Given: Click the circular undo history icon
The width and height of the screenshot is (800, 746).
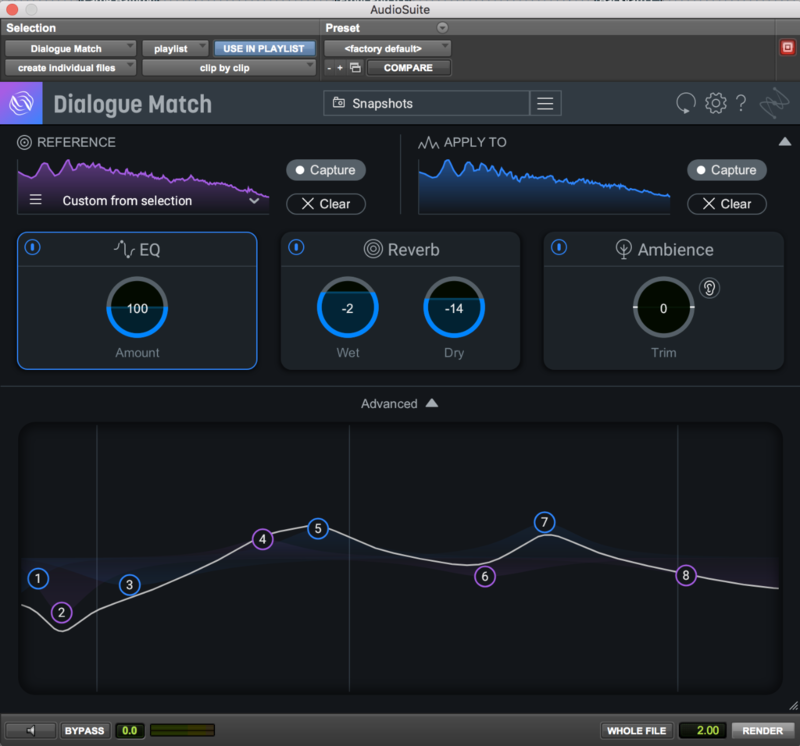Looking at the screenshot, I should click(686, 103).
